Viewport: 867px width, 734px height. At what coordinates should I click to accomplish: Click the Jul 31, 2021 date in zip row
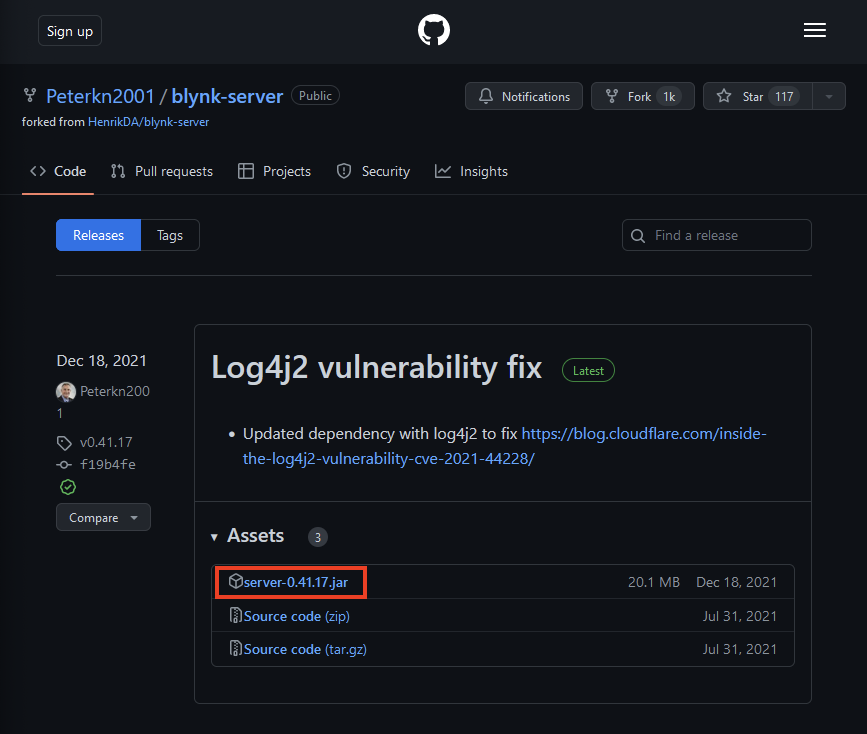739,616
